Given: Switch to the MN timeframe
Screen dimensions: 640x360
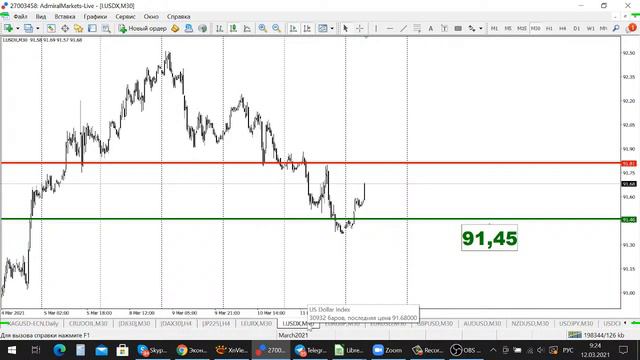Looking at the screenshot, I should [603, 28].
